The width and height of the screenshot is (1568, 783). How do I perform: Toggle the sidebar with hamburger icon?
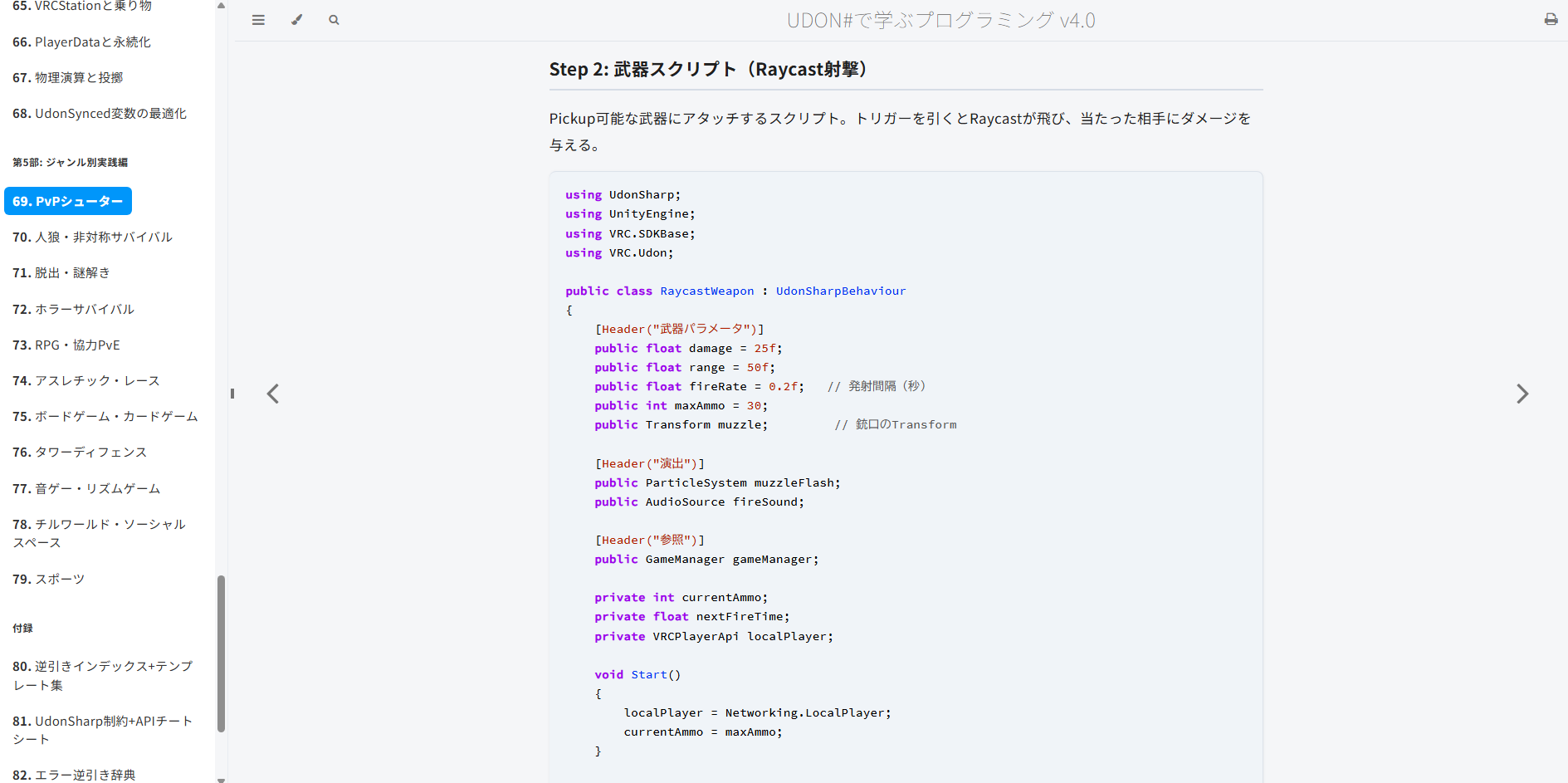point(258,20)
